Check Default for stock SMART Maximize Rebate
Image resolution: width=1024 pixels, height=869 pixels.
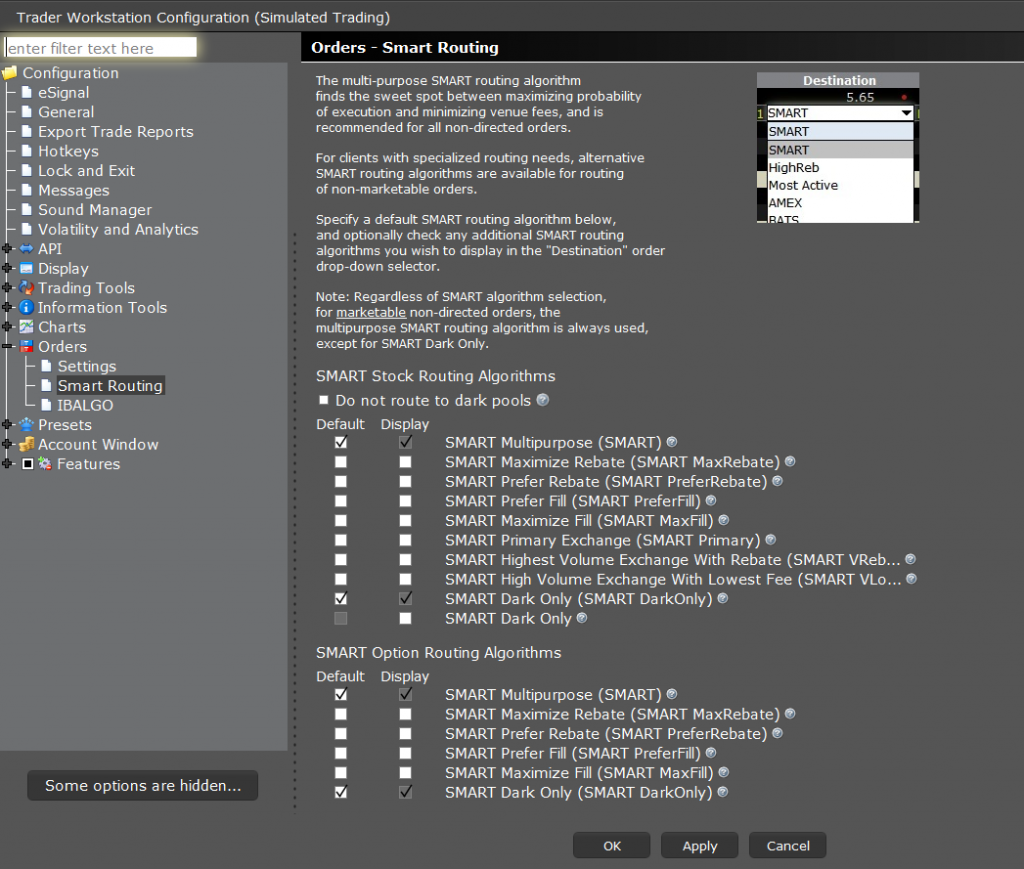point(341,462)
